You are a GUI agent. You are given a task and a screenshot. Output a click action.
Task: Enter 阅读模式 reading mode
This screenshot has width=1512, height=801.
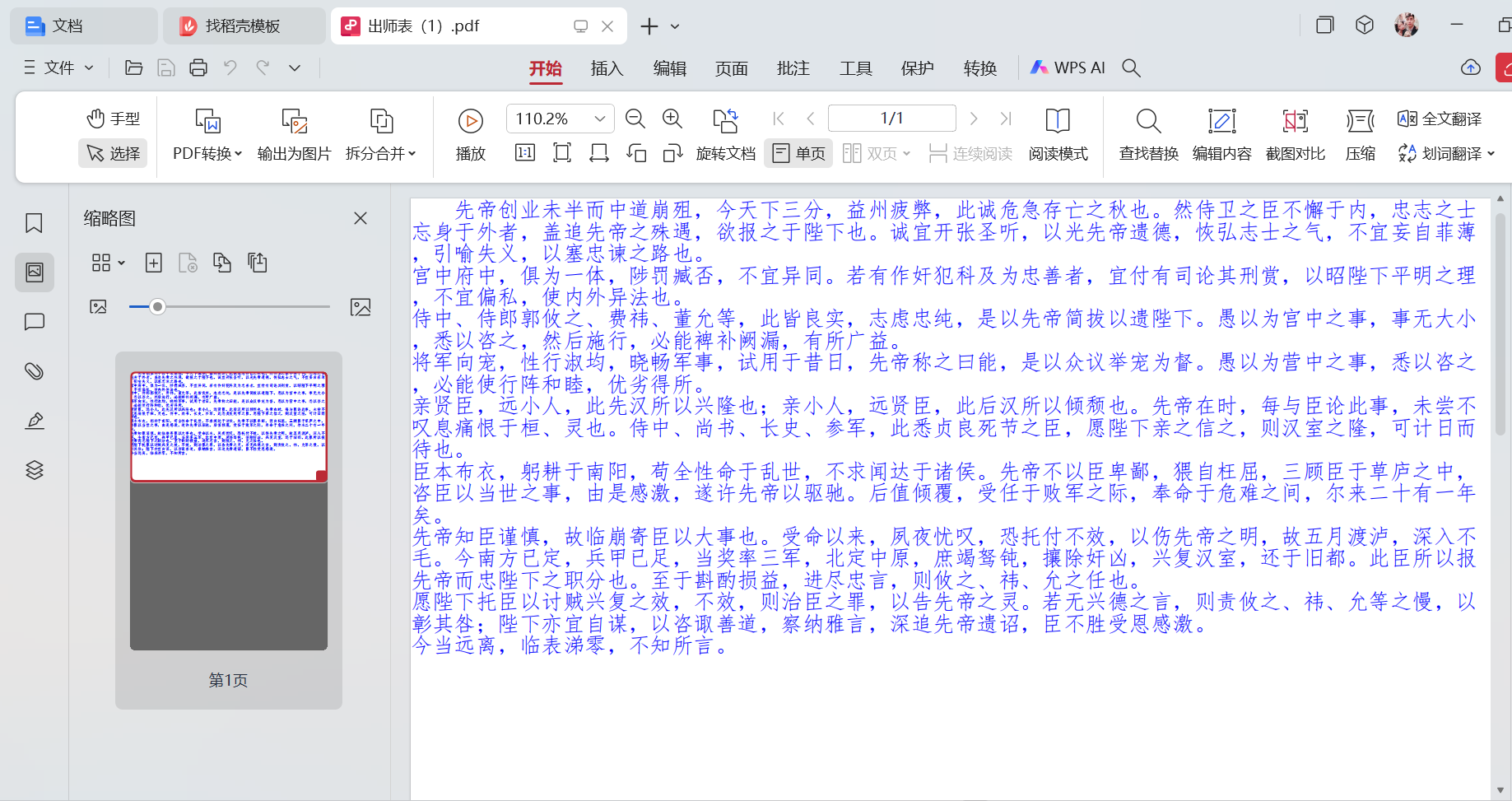1058,136
